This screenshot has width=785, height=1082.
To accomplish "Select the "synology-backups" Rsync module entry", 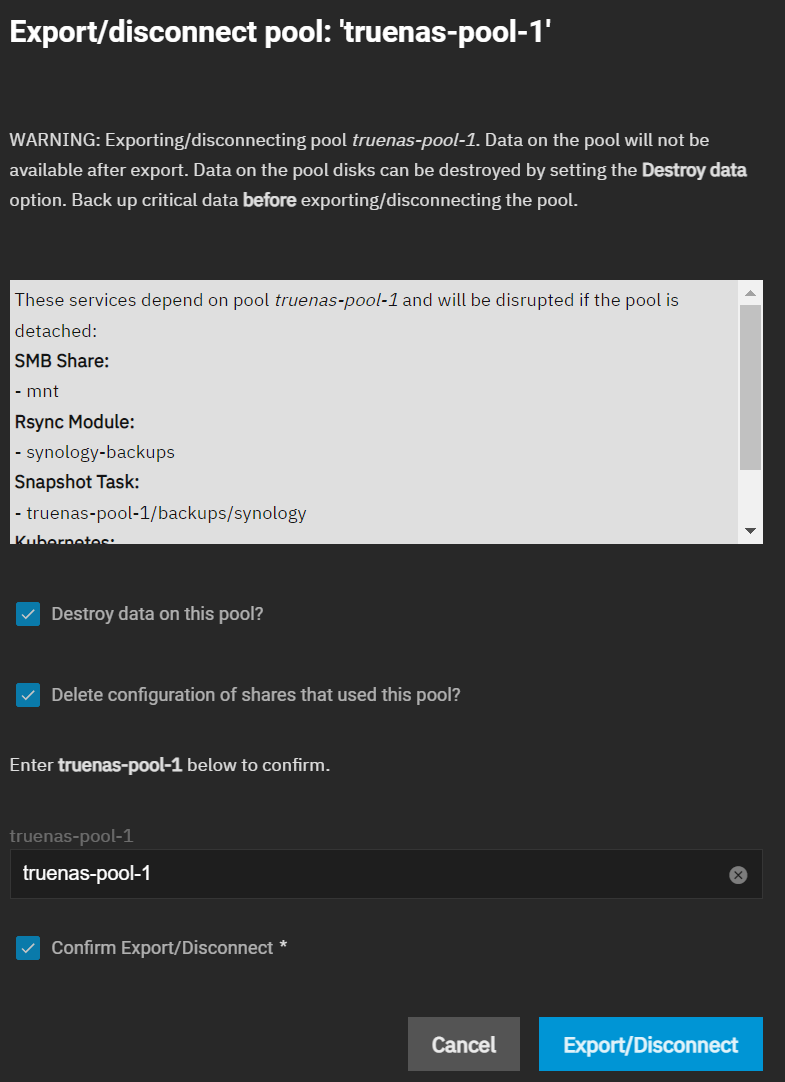I will click(100, 452).
